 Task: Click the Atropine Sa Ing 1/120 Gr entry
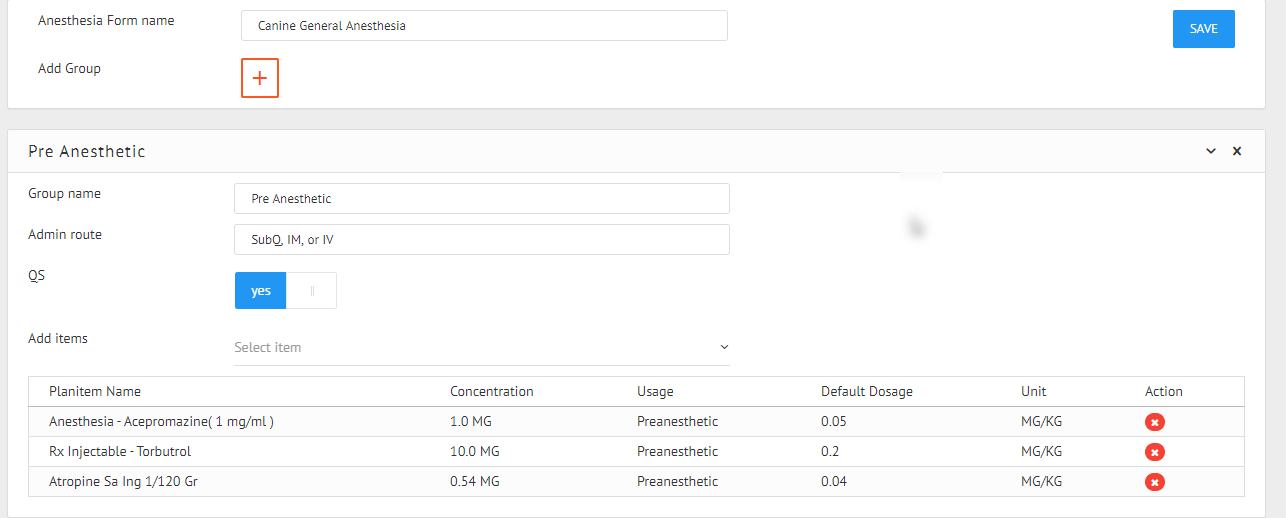tap(123, 482)
